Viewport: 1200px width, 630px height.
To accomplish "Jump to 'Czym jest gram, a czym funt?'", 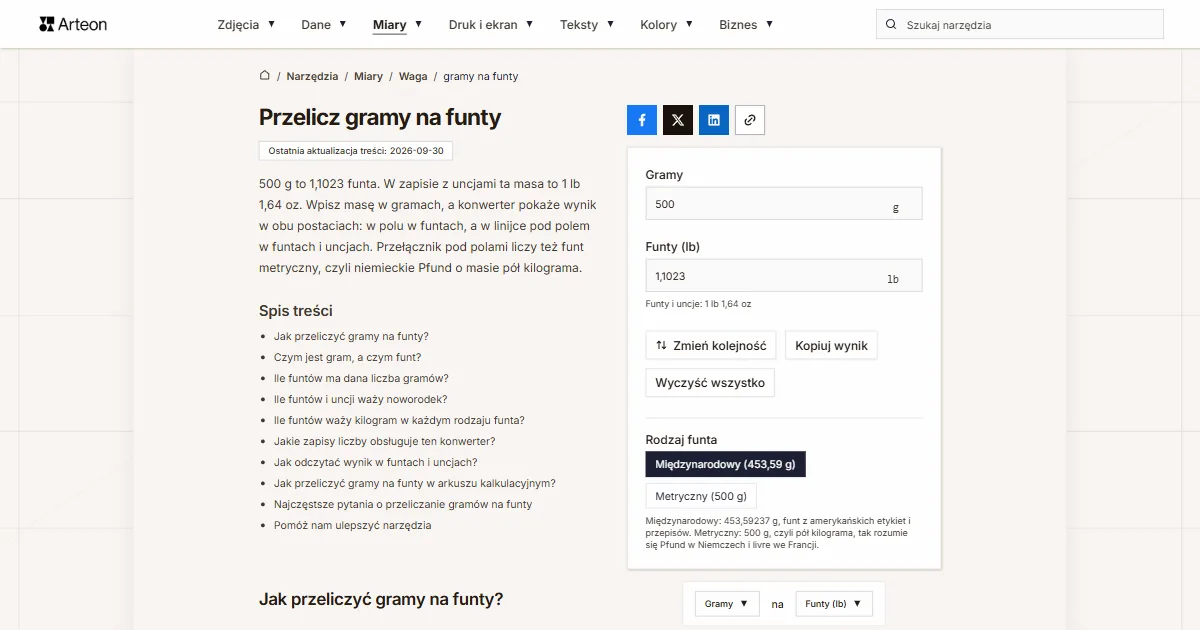I will pos(348,358).
